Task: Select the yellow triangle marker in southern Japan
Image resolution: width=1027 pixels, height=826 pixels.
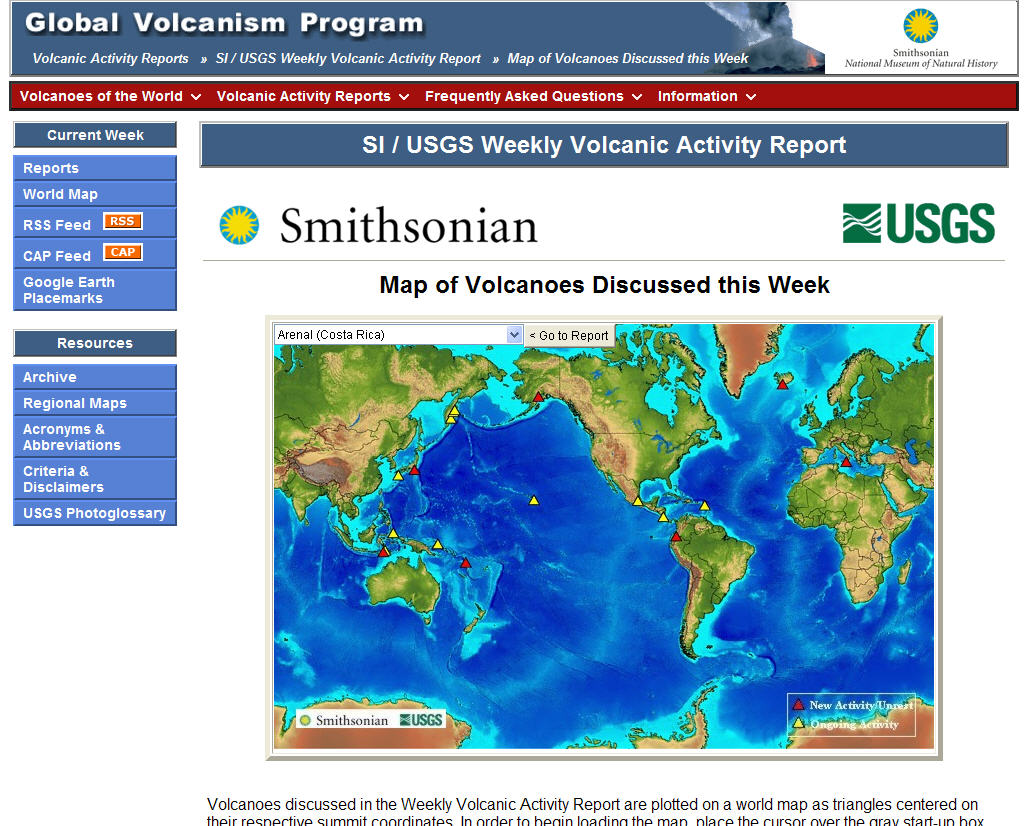Action: pyautogui.click(x=398, y=476)
